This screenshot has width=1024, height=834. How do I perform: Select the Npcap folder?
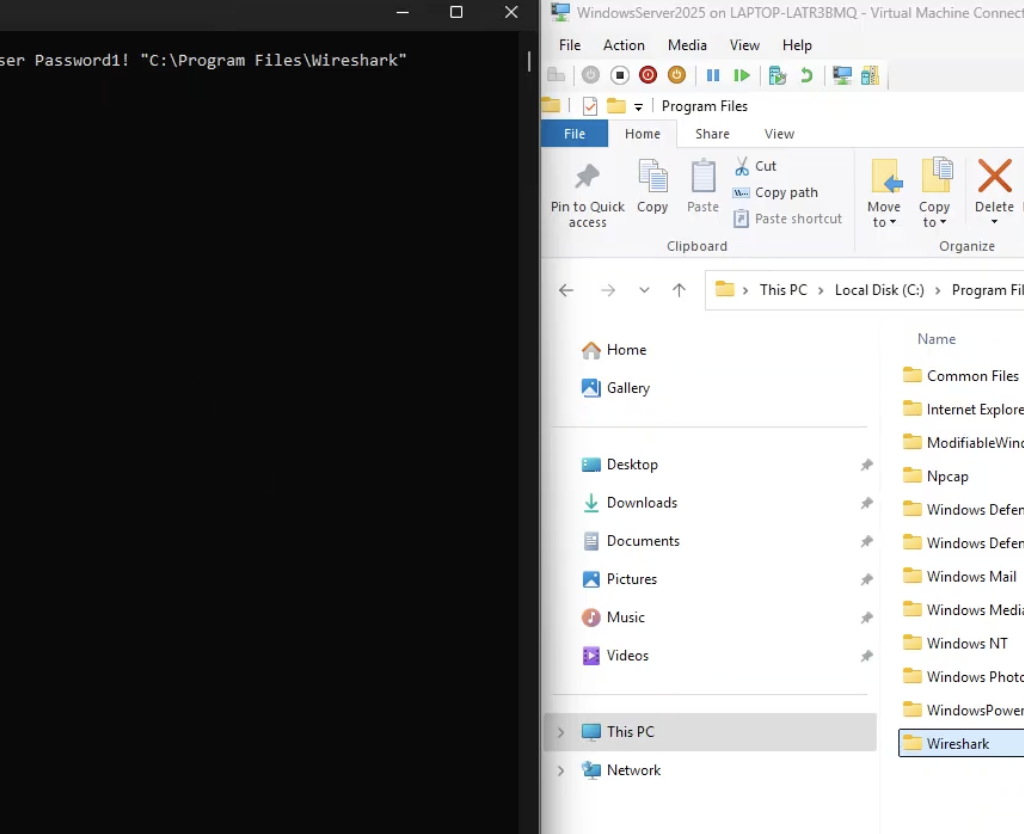click(x=935, y=476)
